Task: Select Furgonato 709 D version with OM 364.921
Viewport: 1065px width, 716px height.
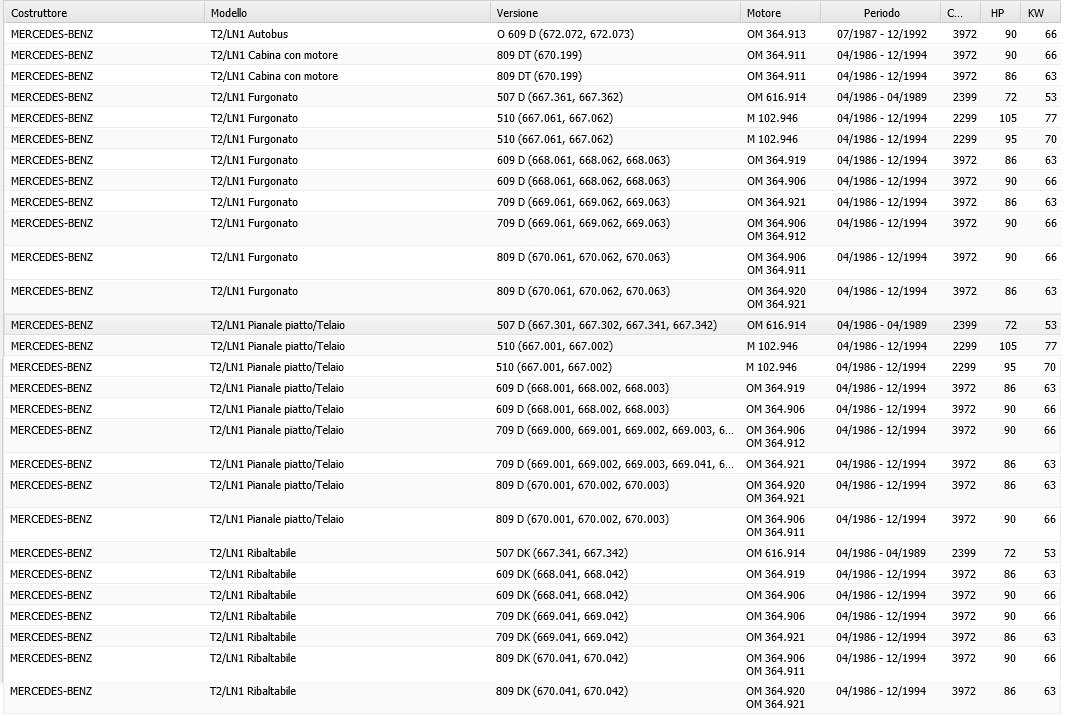Action: point(583,202)
